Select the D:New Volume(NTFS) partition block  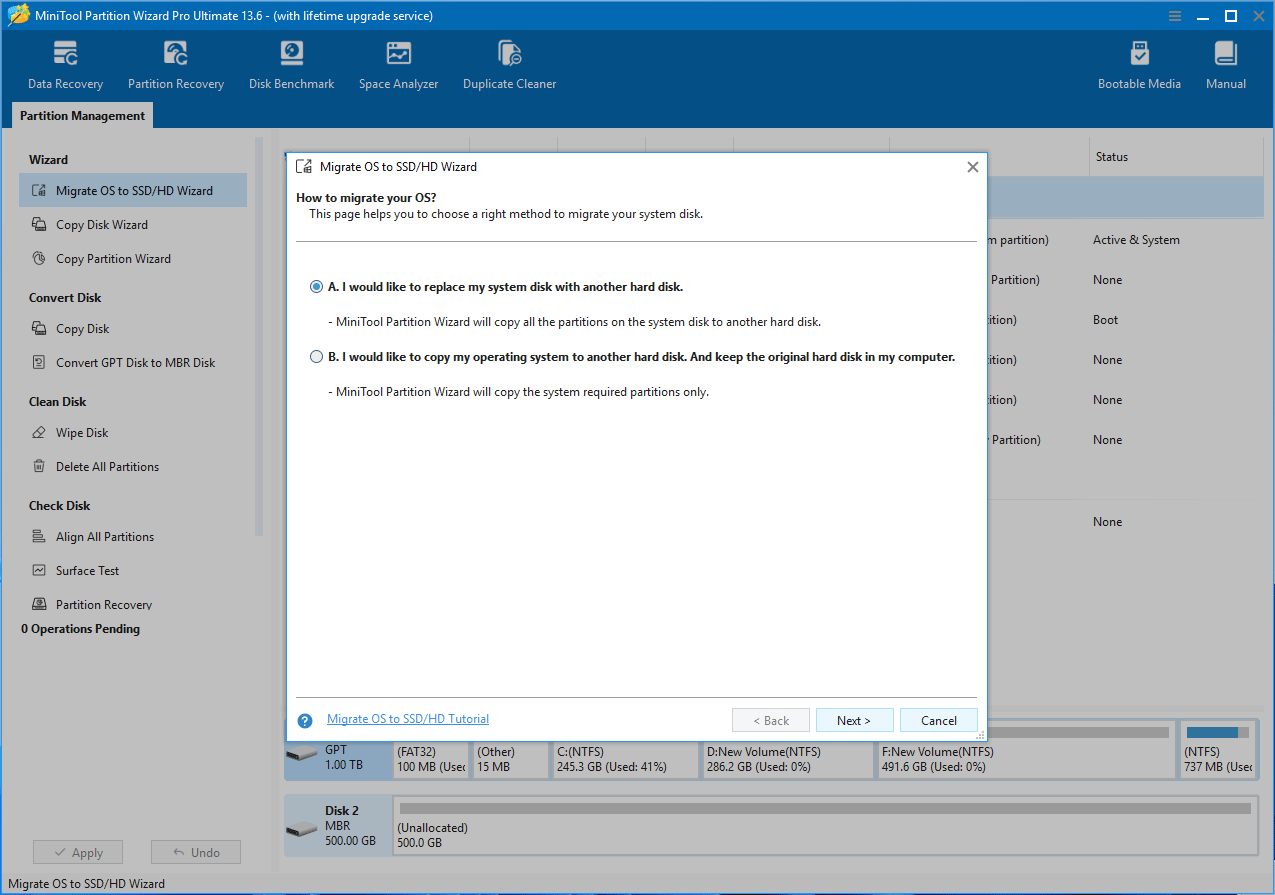(788, 759)
